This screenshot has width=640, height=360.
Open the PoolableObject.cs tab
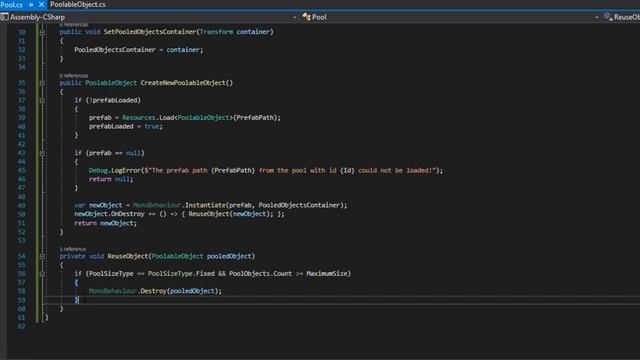[x=78, y=4]
